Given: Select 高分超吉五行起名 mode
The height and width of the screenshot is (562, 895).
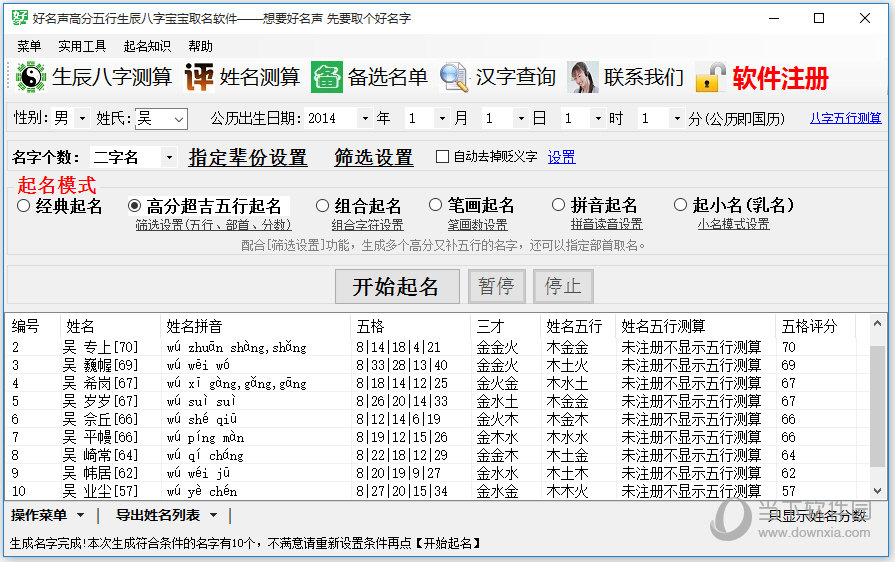Looking at the screenshot, I should coord(134,205).
